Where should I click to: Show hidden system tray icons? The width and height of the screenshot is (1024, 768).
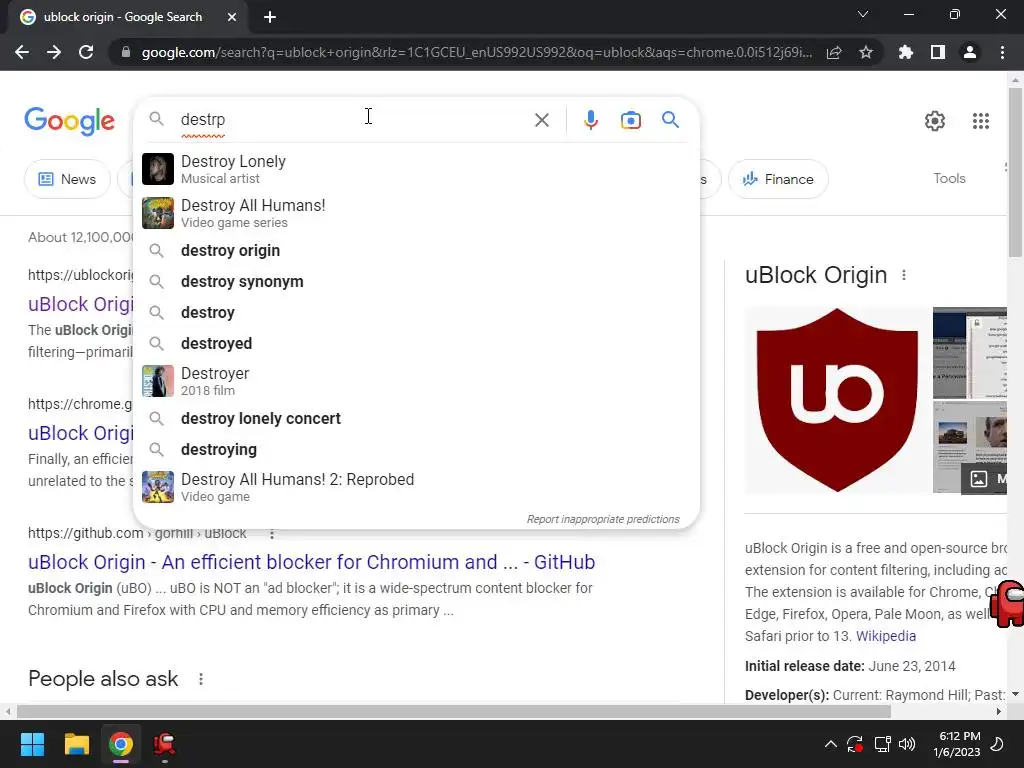[830, 744]
